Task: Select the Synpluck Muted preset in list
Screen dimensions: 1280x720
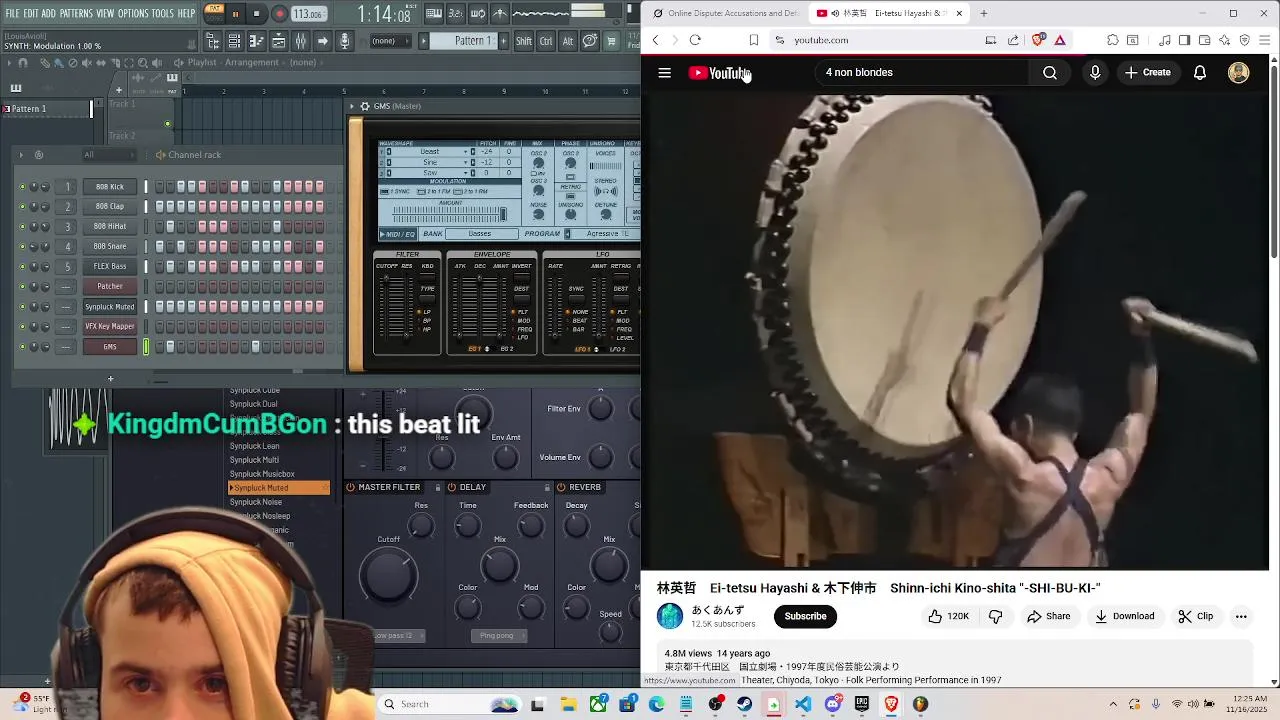Action: pyautogui.click(x=278, y=488)
